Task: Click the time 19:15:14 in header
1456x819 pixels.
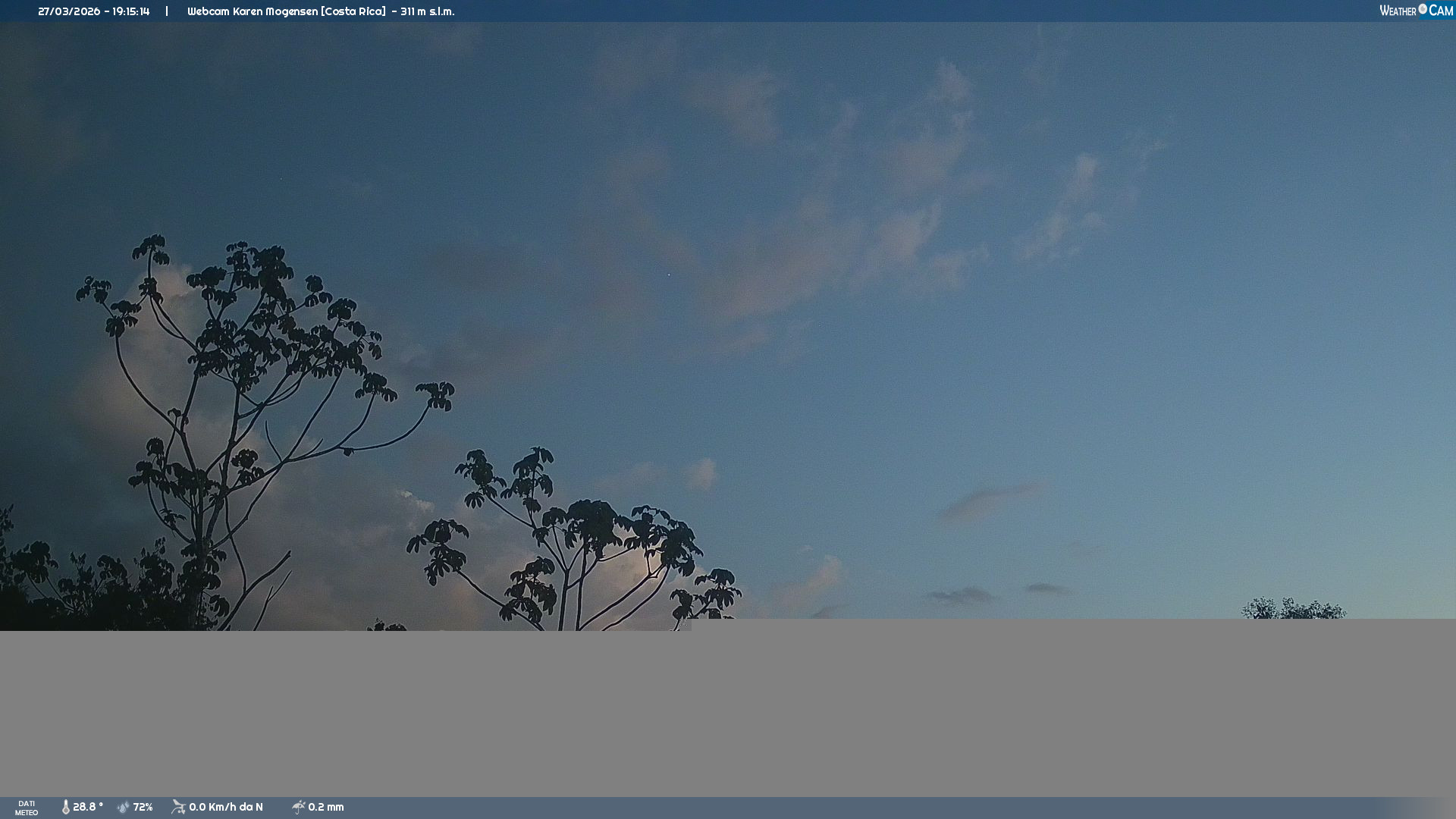Action: (130, 11)
